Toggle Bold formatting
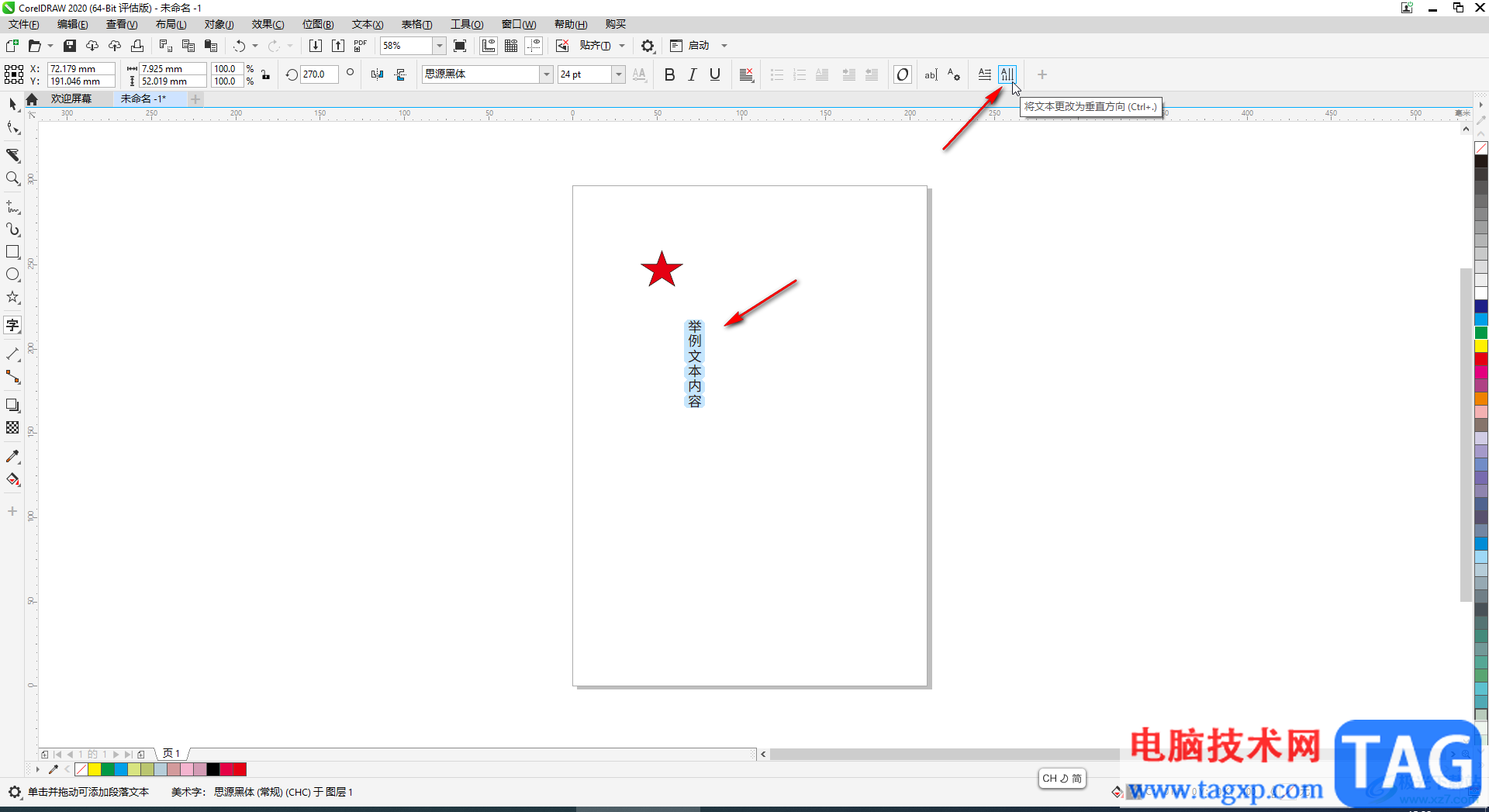The image size is (1489, 812). click(x=670, y=74)
